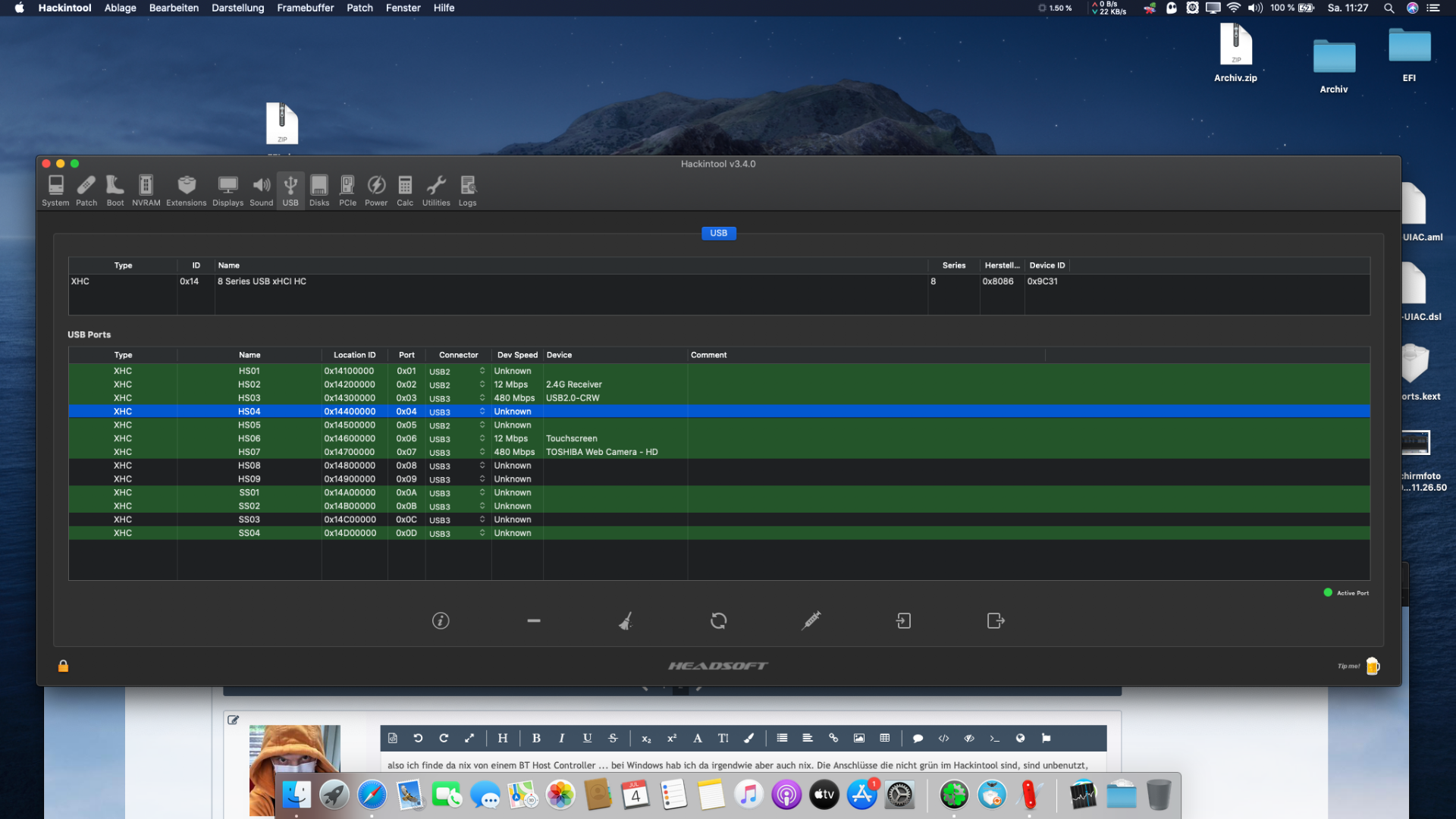Click the blue USB tab button

click(x=718, y=234)
